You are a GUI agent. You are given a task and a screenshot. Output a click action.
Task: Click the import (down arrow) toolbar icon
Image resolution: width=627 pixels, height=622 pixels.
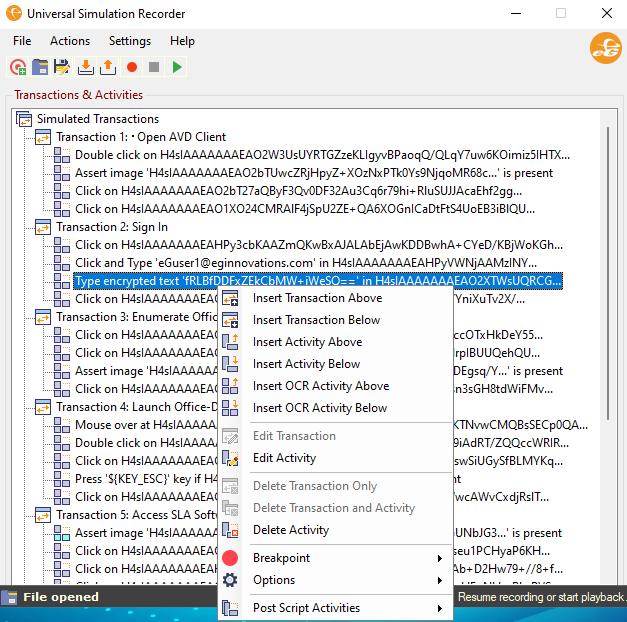85,67
